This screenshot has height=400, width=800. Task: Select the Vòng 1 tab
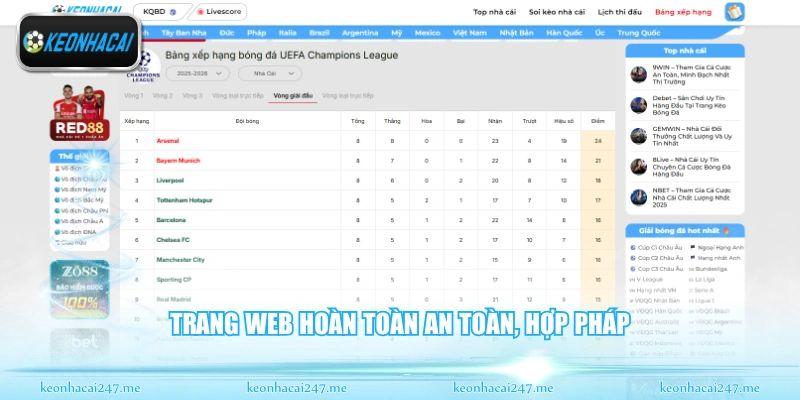click(x=134, y=96)
